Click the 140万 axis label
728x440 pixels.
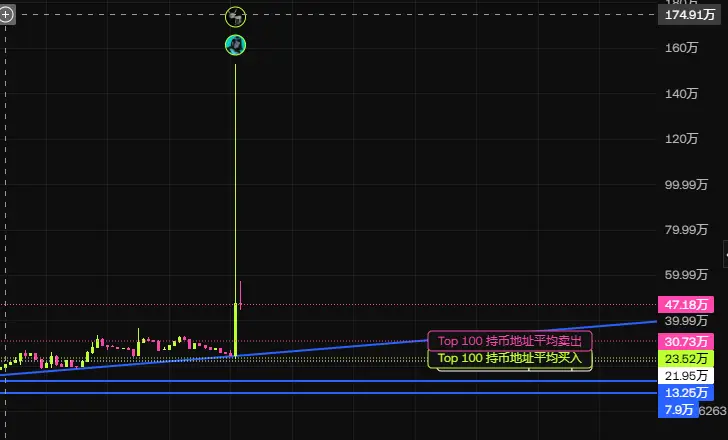click(681, 94)
